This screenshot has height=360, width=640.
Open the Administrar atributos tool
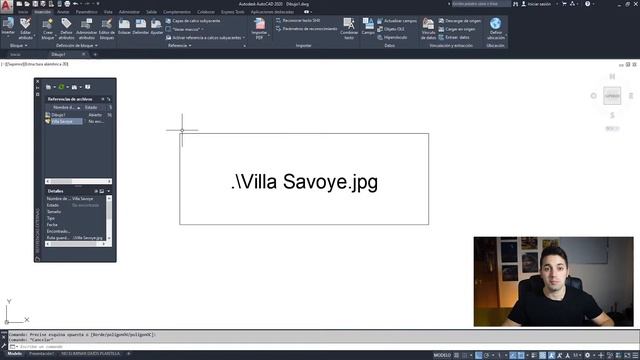click(87, 29)
